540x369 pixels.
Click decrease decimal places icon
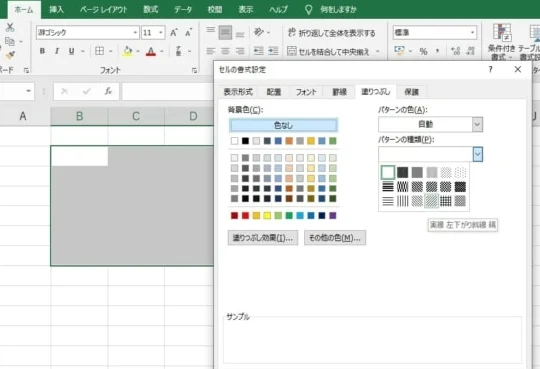click(x=470, y=51)
